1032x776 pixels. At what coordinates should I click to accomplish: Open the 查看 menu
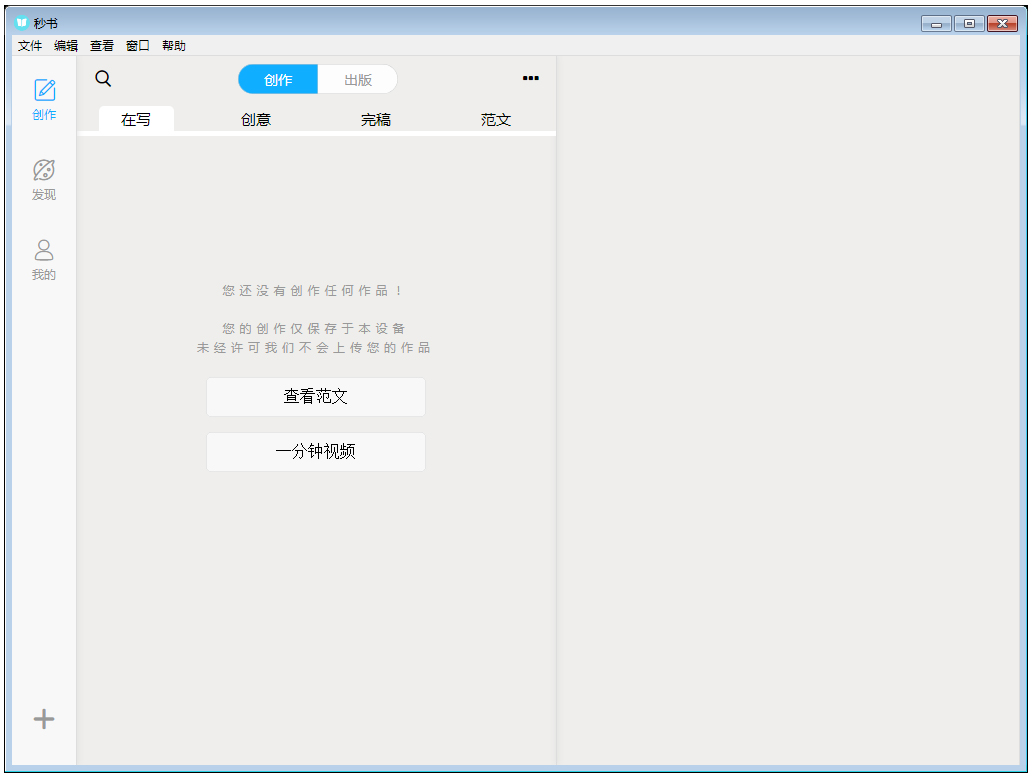coord(102,45)
